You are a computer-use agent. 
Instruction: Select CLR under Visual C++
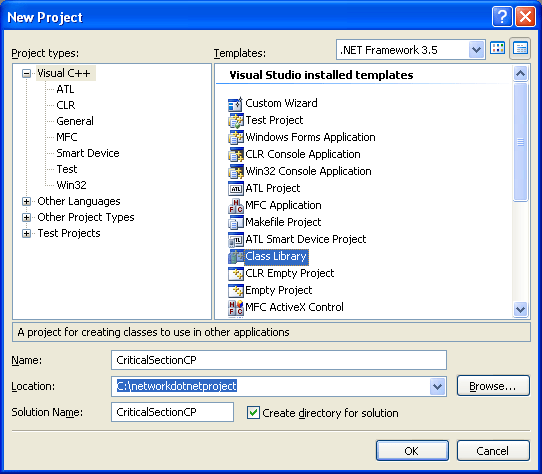click(66, 105)
